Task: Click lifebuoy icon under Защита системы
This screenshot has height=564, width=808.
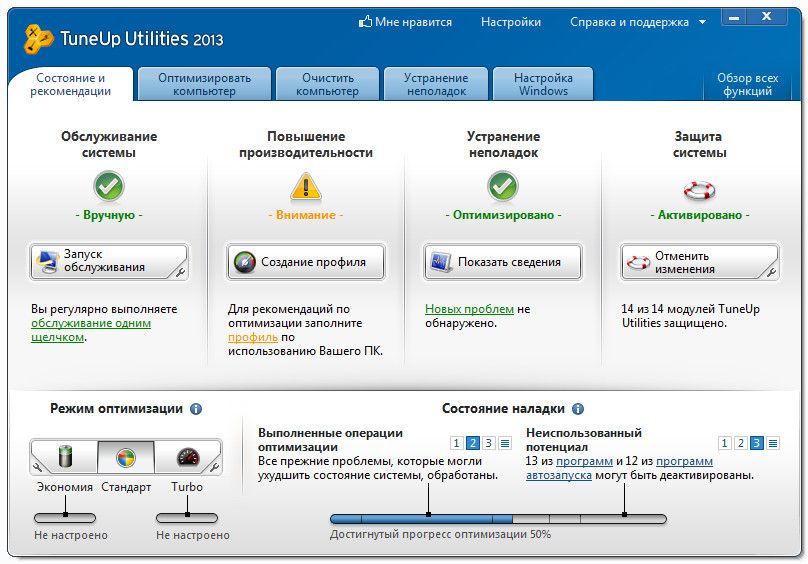Action: coord(699,190)
